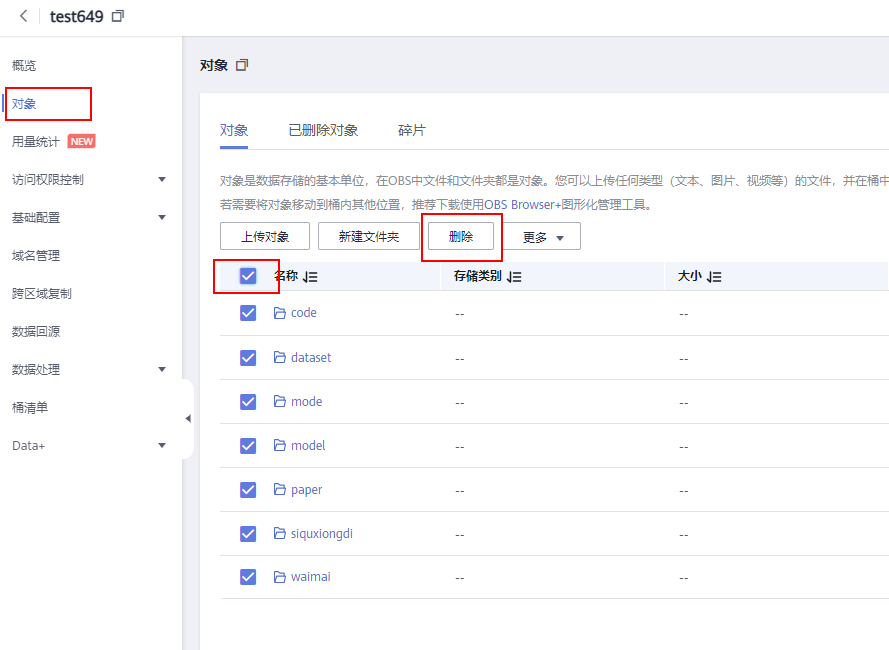Expand the 访问权限控制 sidebar section
The height and width of the screenshot is (650, 889).
(162, 180)
